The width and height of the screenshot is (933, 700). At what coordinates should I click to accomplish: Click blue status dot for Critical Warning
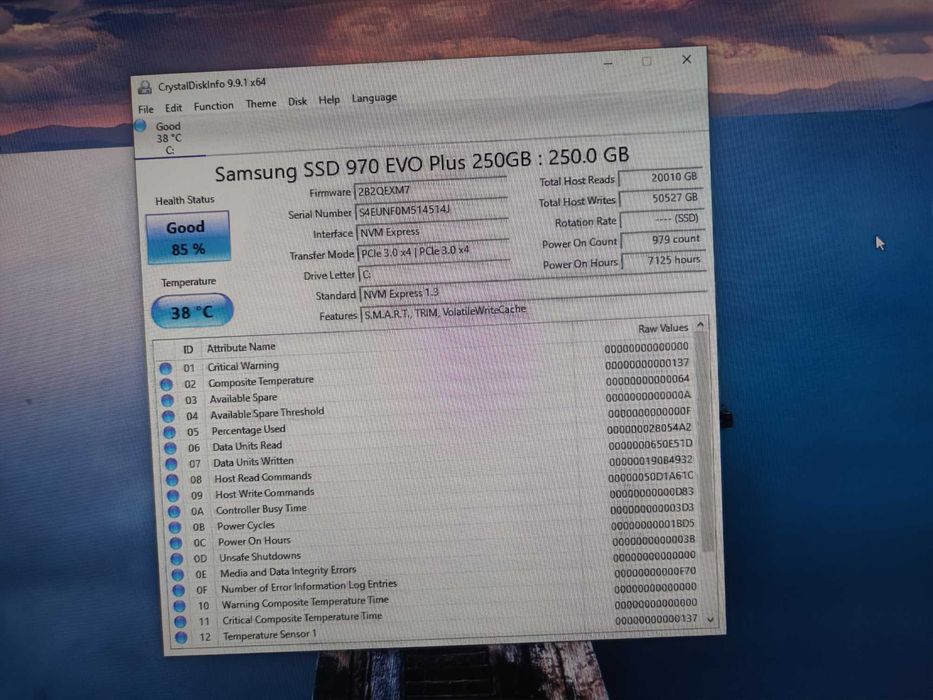[165, 368]
